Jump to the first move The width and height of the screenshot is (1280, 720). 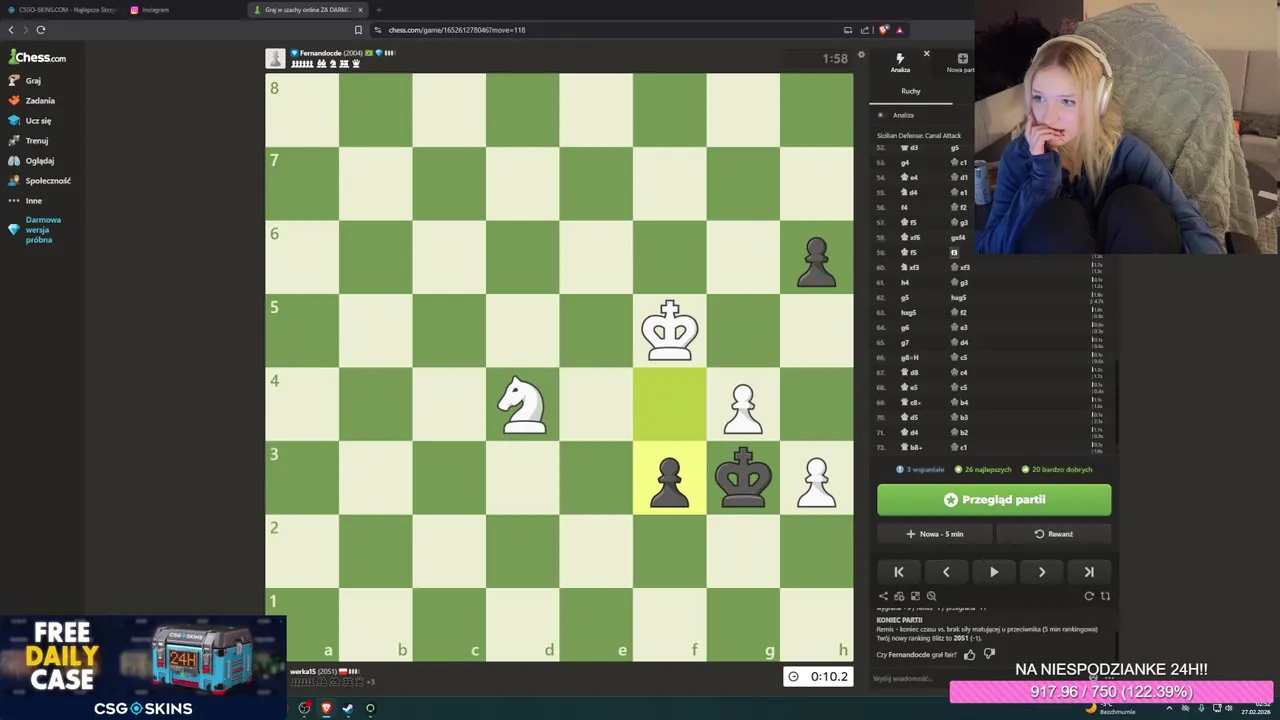pyautogui.click(x=898, y=572)
